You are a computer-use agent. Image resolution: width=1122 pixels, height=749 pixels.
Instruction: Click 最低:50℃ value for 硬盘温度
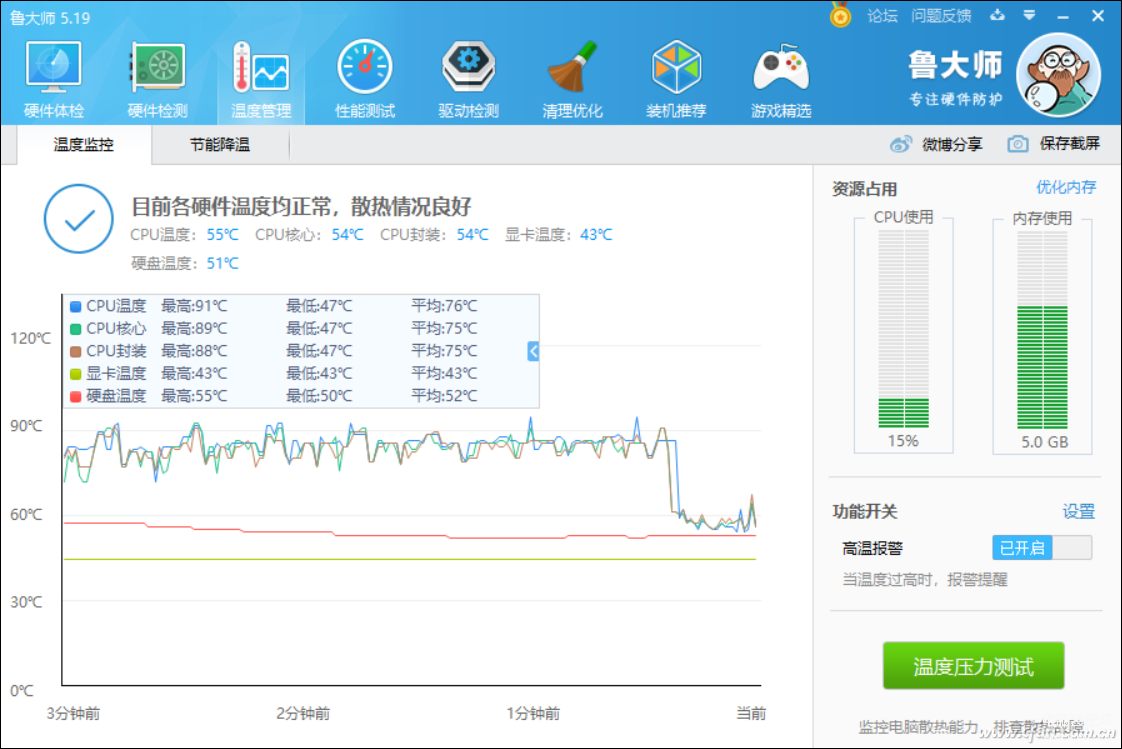click(x=319, y=396)
